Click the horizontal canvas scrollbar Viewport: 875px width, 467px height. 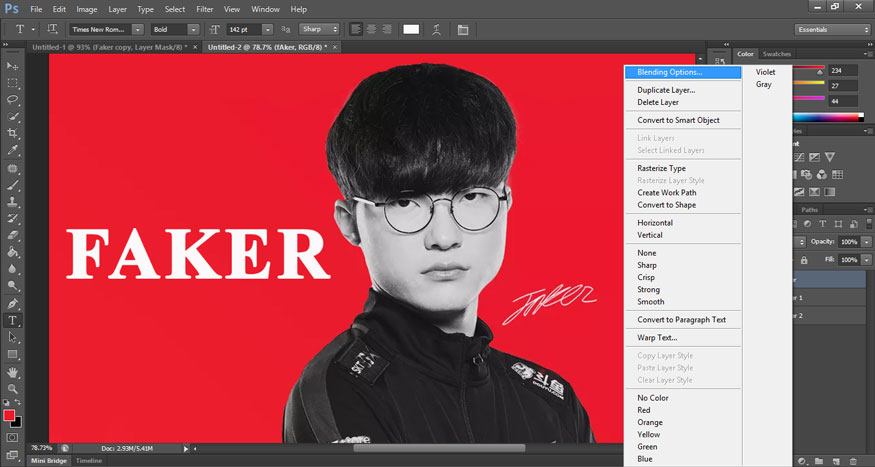(439, 448)
